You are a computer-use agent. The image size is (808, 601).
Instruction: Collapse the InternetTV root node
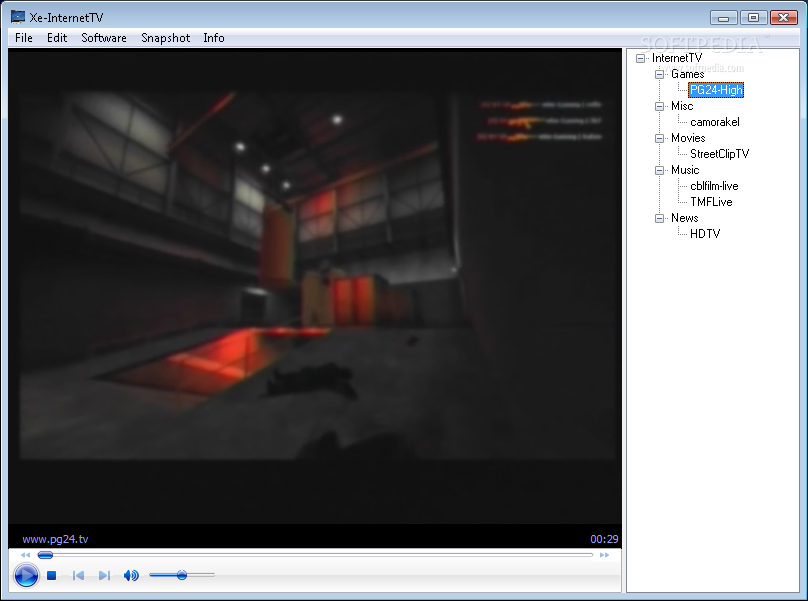click(640, 58)
